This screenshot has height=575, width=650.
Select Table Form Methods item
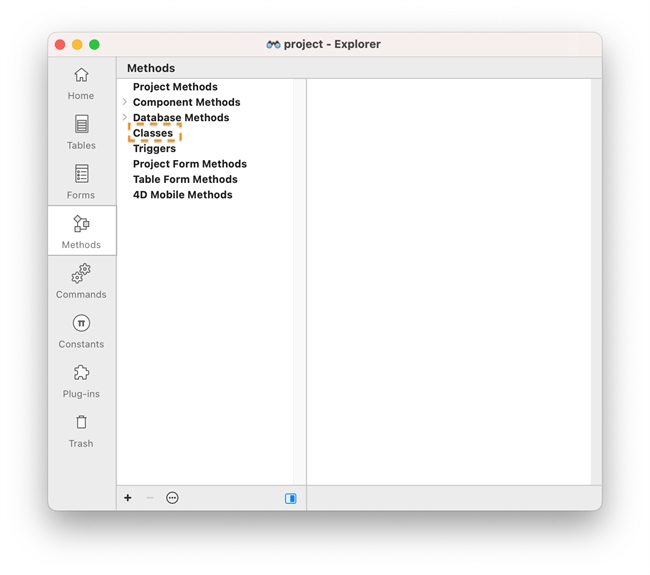click(185, 180)
